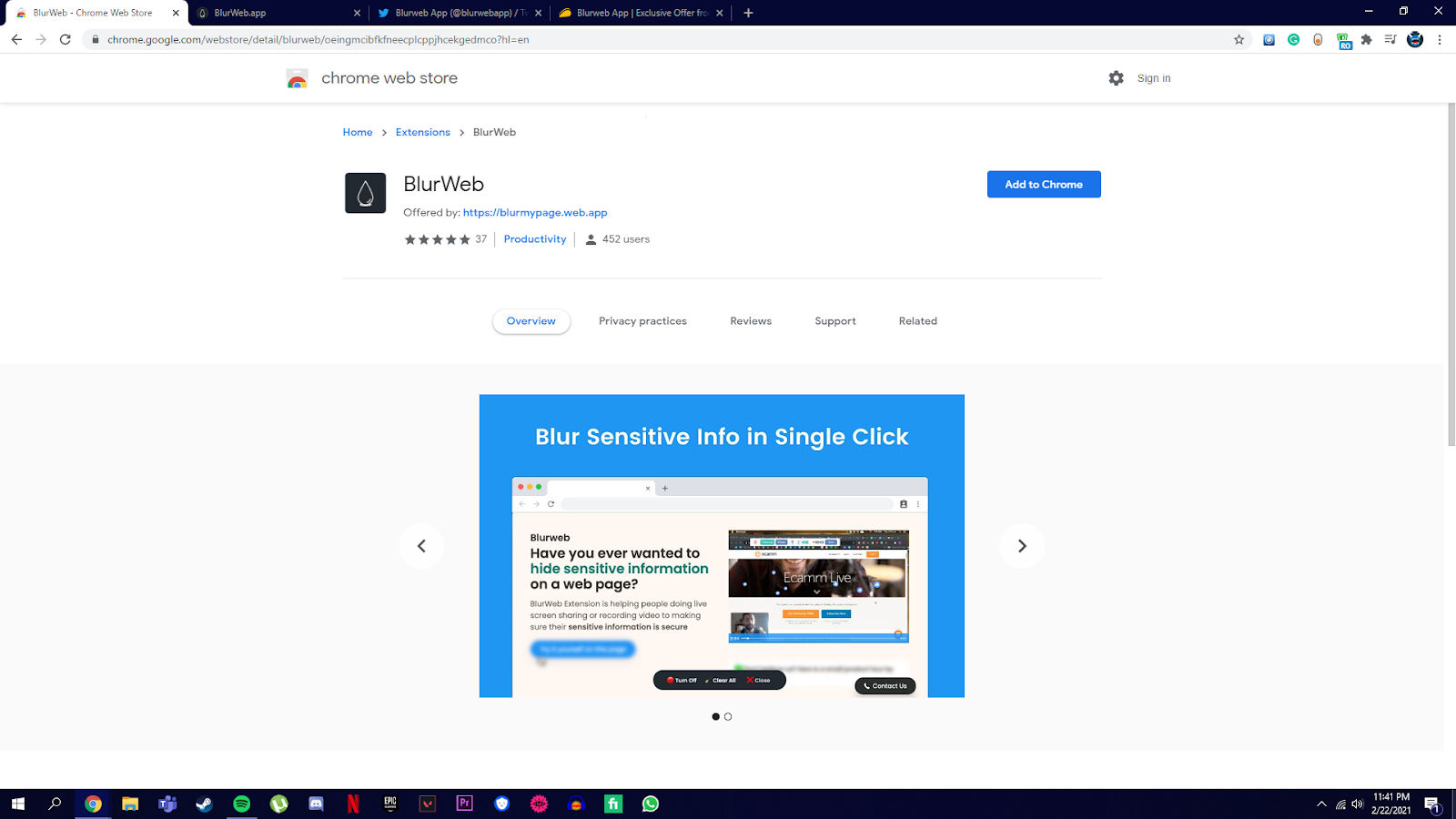Bookmark this page with the star icon
Screen dimensions: 1456x819
pyautogui.click(x=1239, y=39)
